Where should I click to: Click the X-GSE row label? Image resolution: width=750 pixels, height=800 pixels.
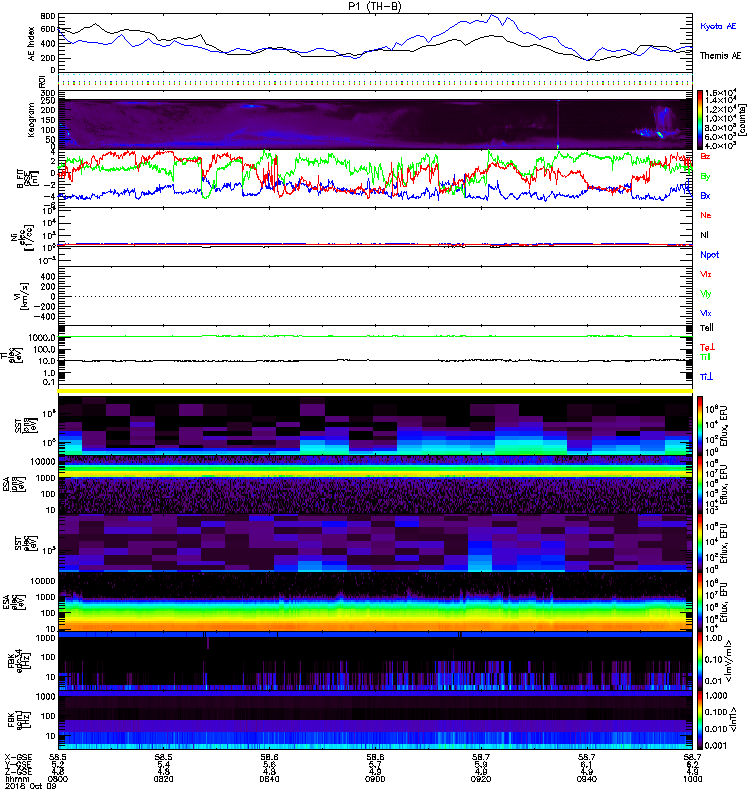(18, 758)
